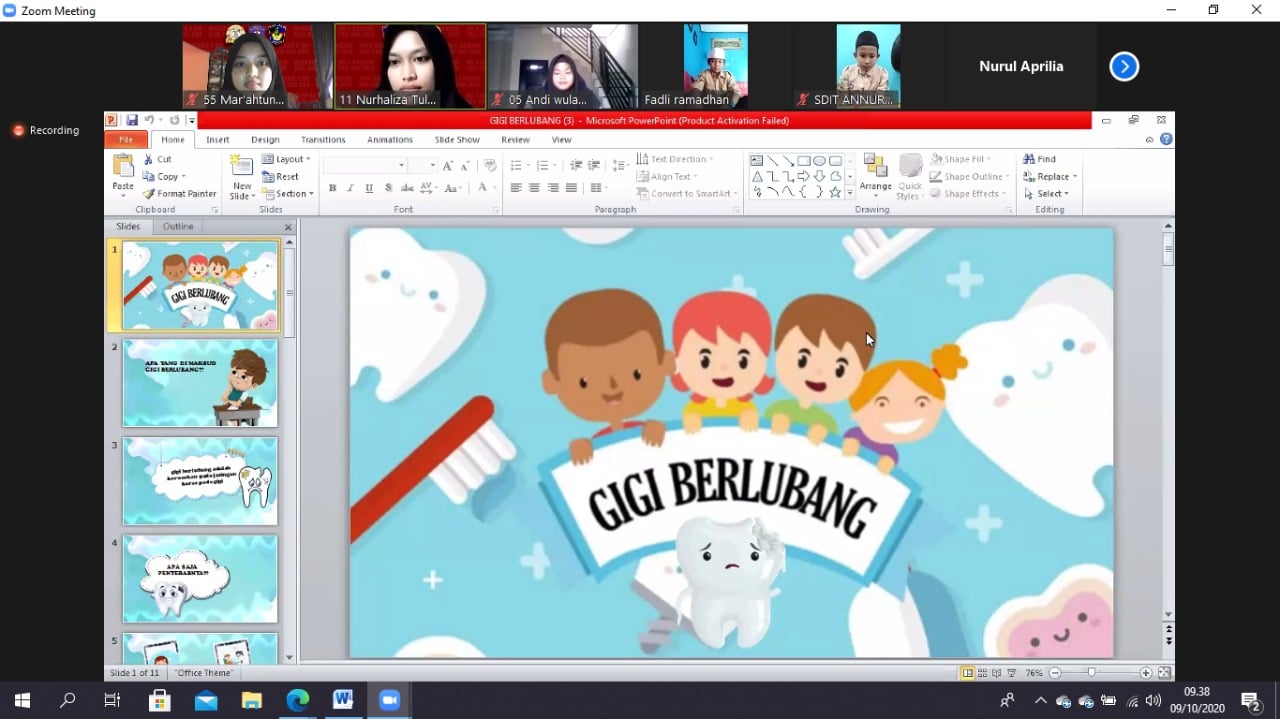Open Zoom app from the Windows taskbar
Image resolution: width=1280 pixels, height=719 pixels.
pos(388,700)
